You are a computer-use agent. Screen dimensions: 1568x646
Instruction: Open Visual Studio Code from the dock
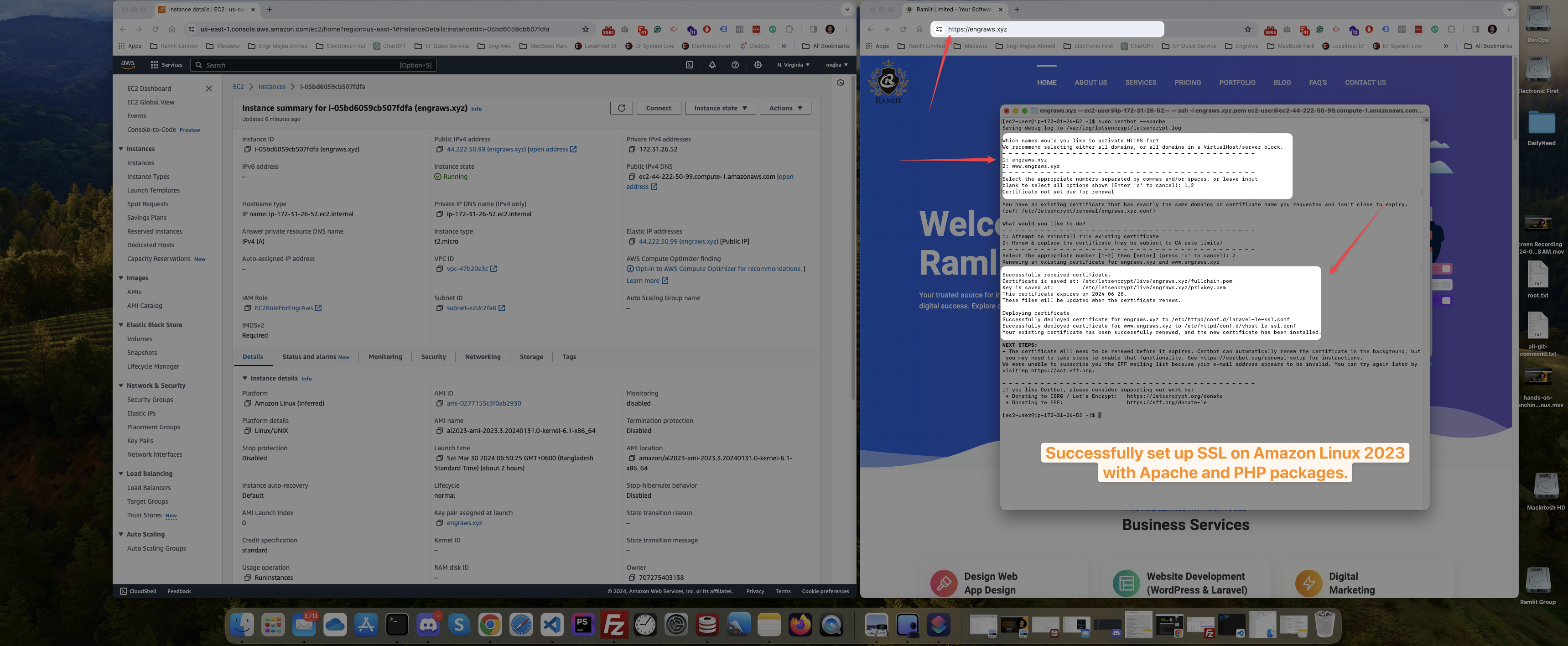coord(551,625)
